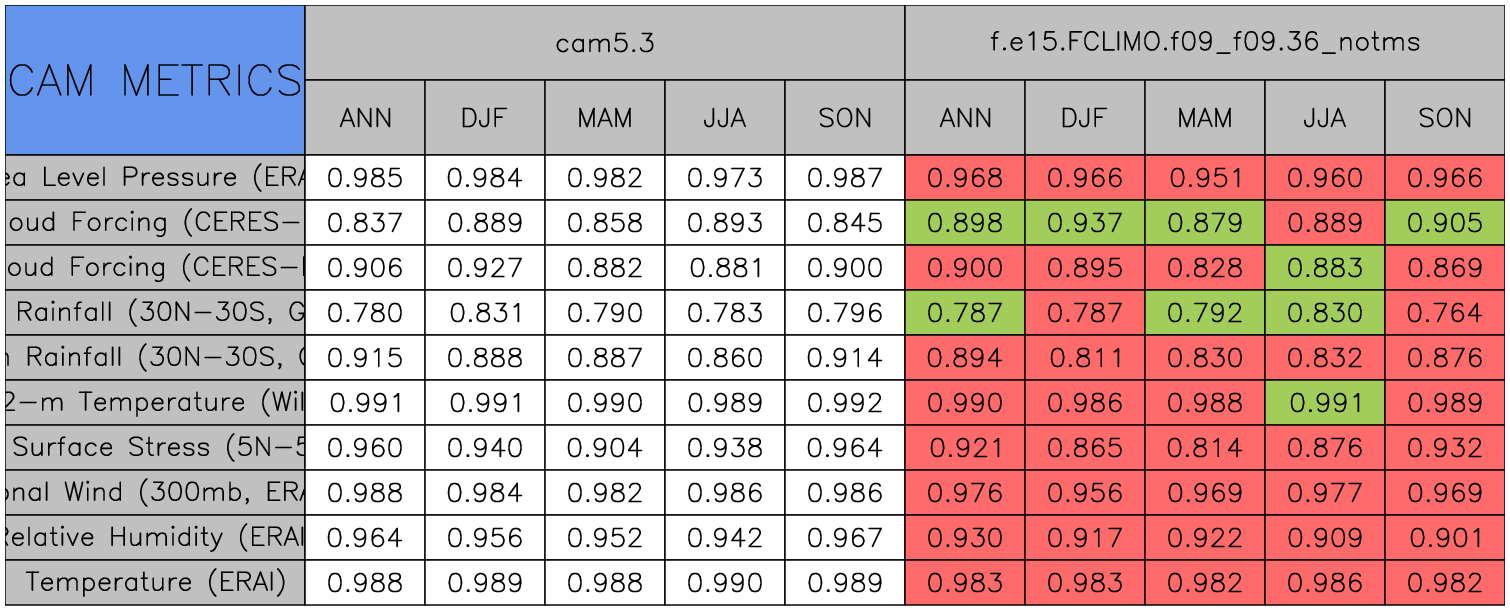Image resolution: width=1510 pixels, height=611 pixels.
Task: Click the green cell showing 0.937
Action: tap(1084, 223)
